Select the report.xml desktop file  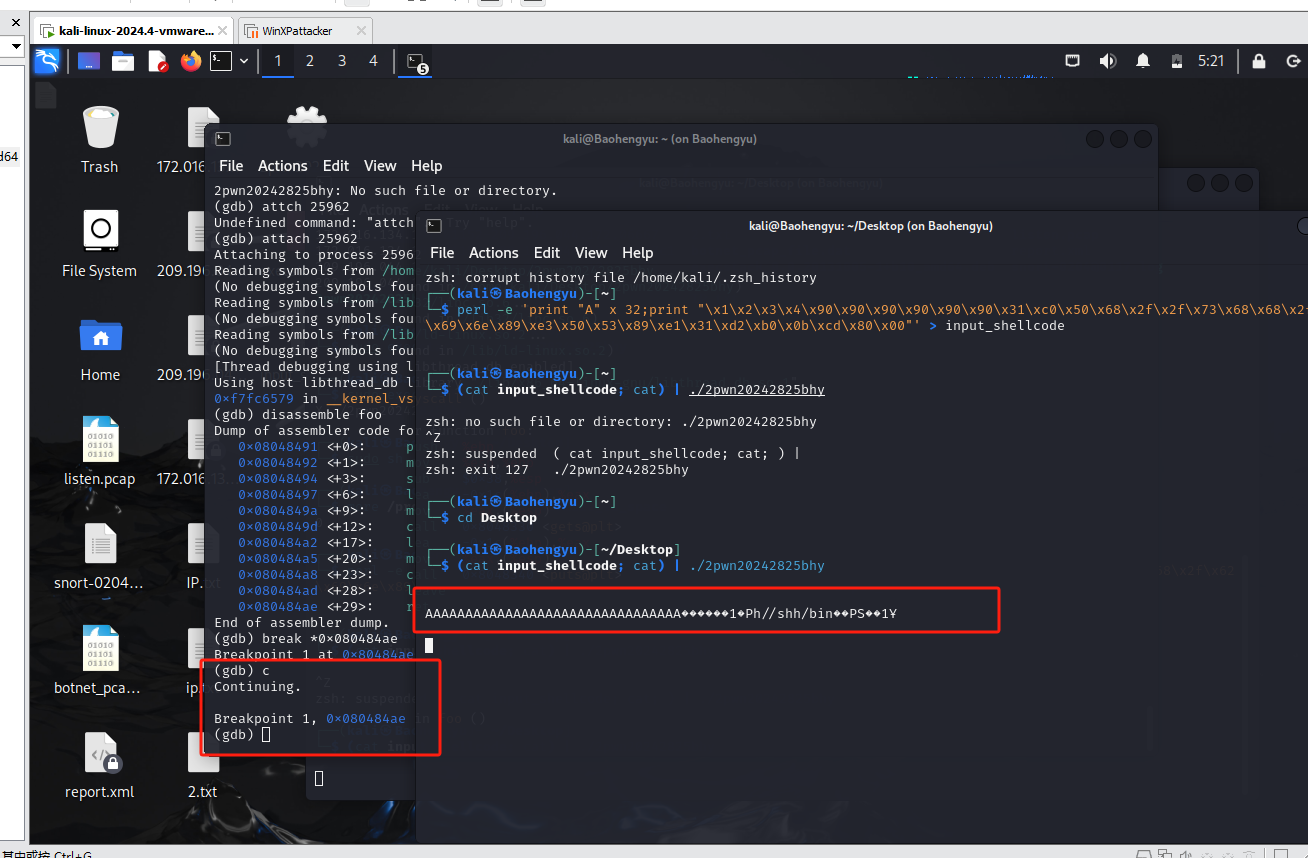pyautogui.click(x=100, y=764)
